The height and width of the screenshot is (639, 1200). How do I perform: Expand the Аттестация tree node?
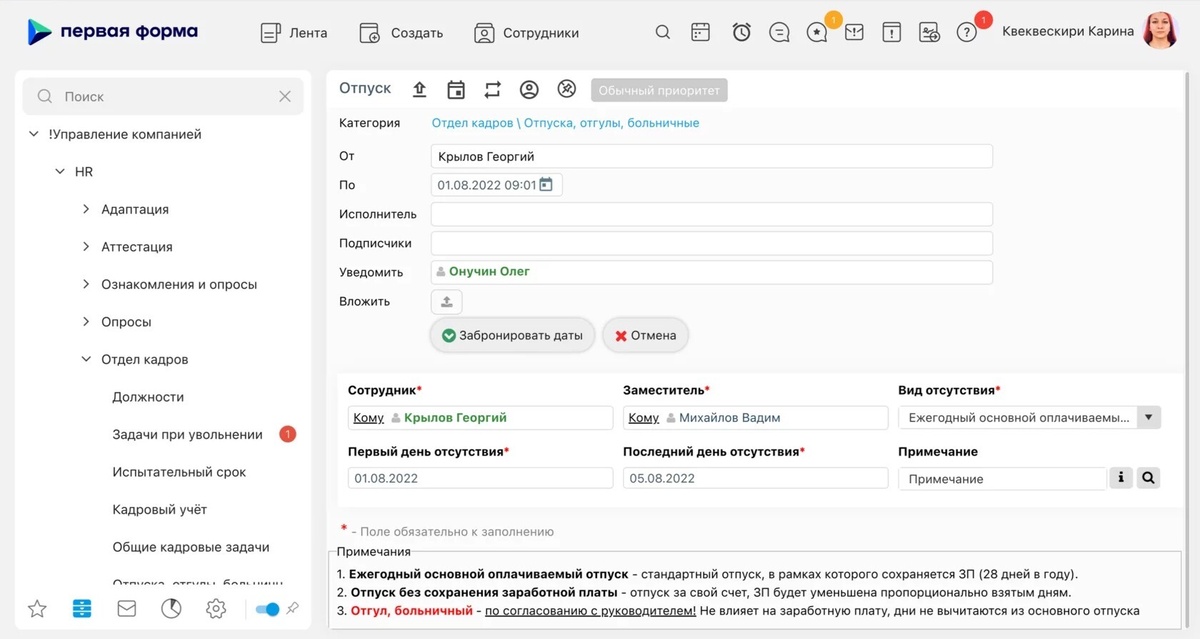[x=86, y=247]
